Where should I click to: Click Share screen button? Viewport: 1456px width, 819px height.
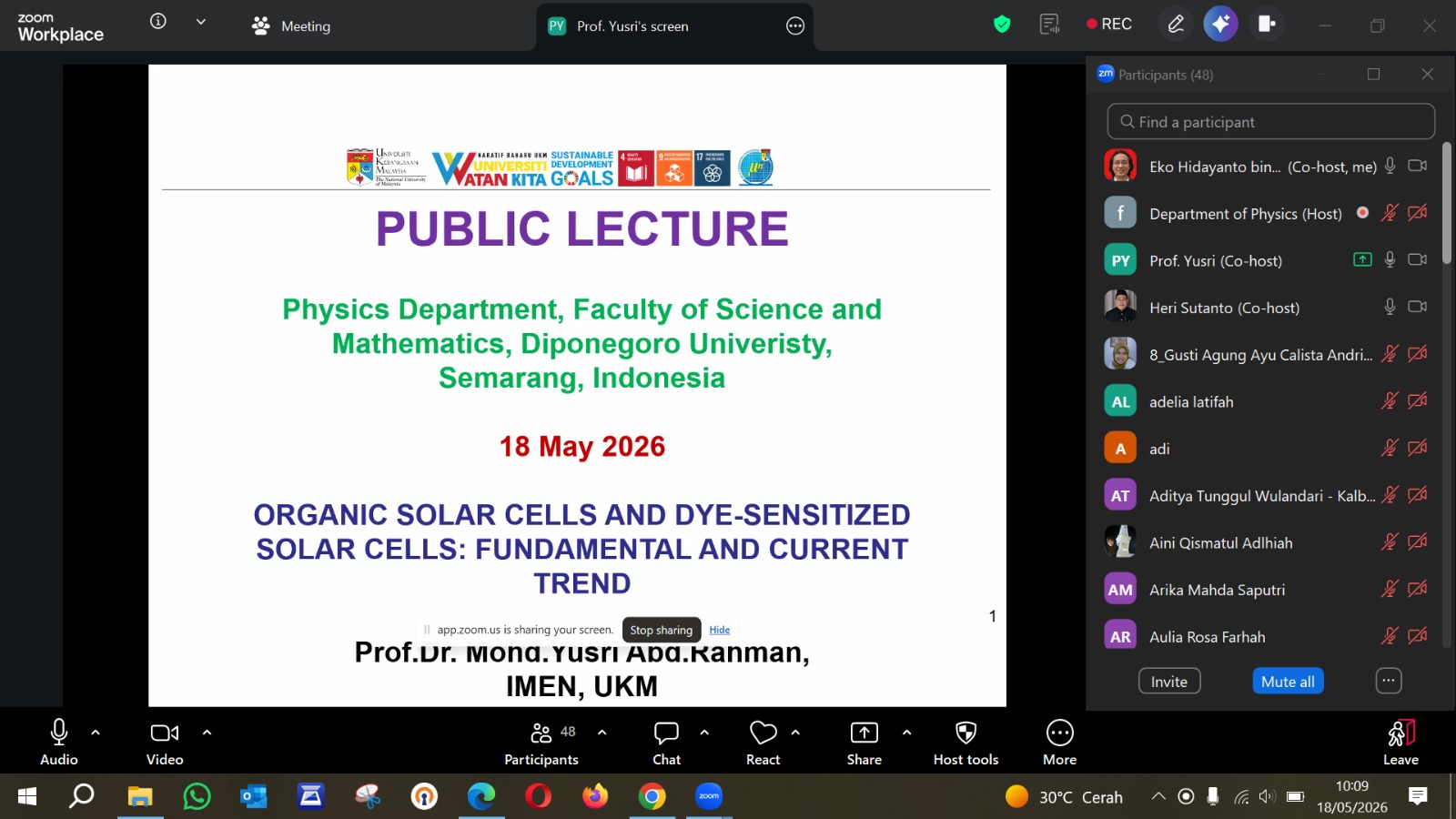coord(864,742)
